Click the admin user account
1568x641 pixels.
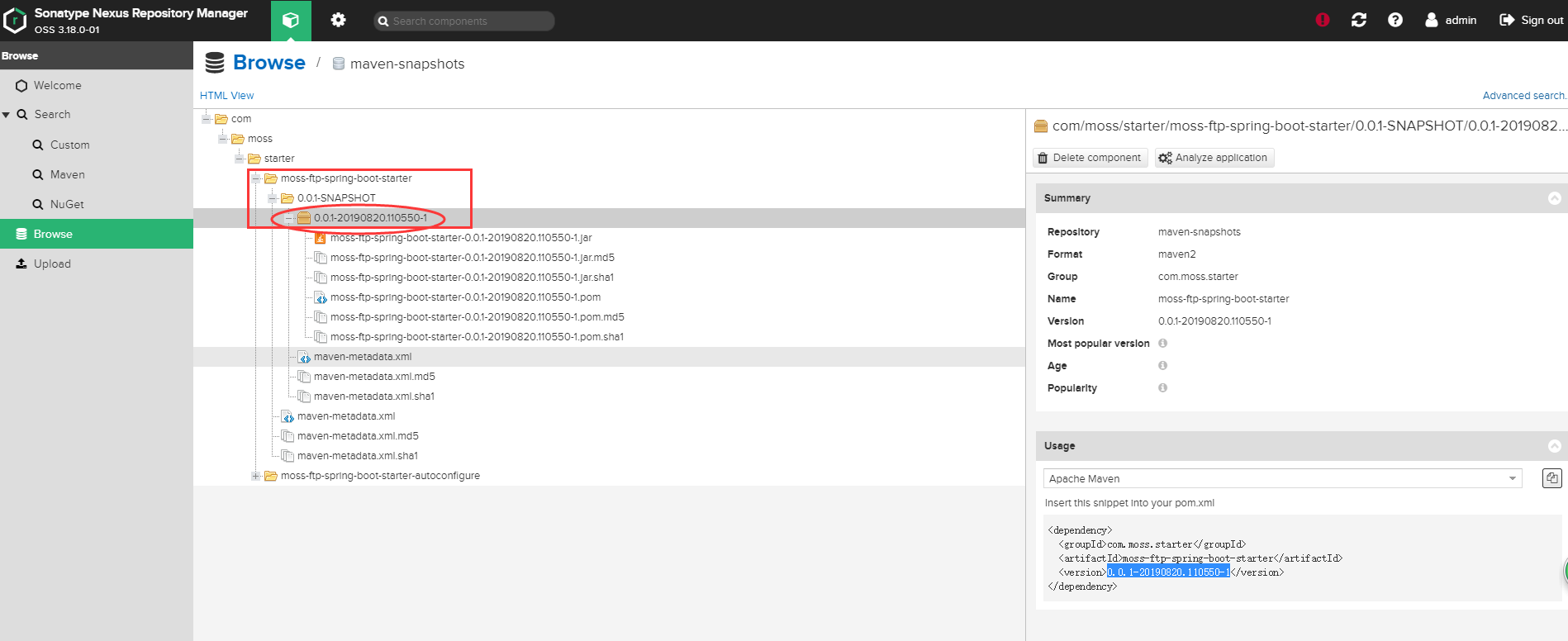click(x=1451, y=20)
